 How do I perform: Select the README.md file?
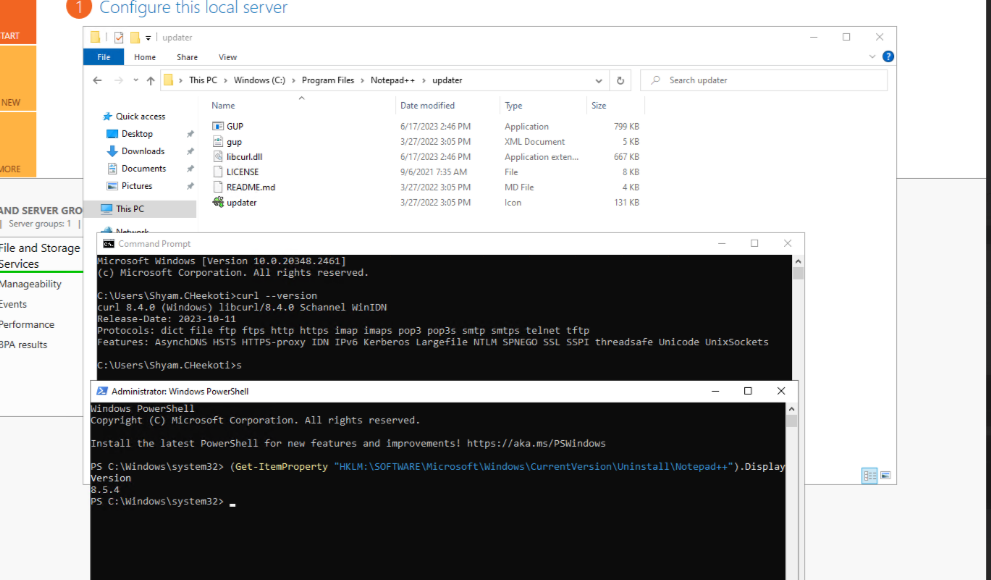tap(250, 187)
